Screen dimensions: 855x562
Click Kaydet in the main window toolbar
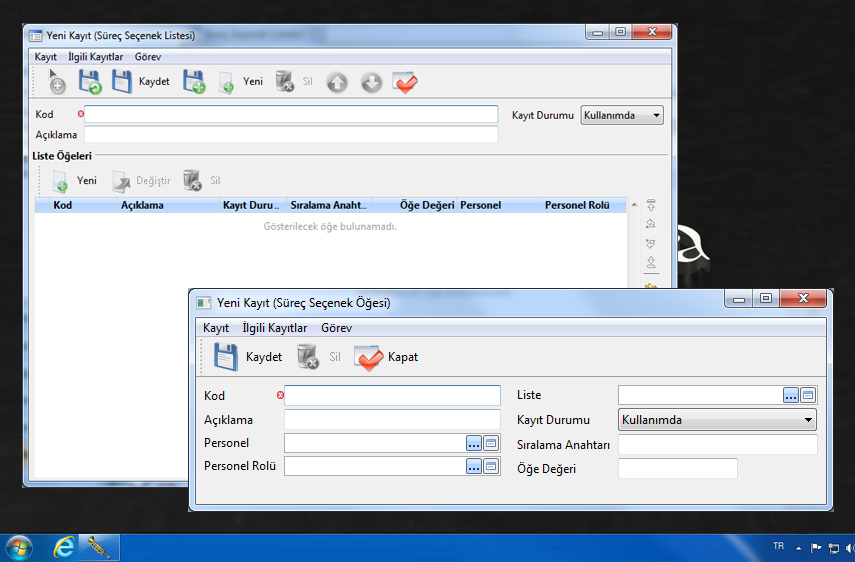141,82
